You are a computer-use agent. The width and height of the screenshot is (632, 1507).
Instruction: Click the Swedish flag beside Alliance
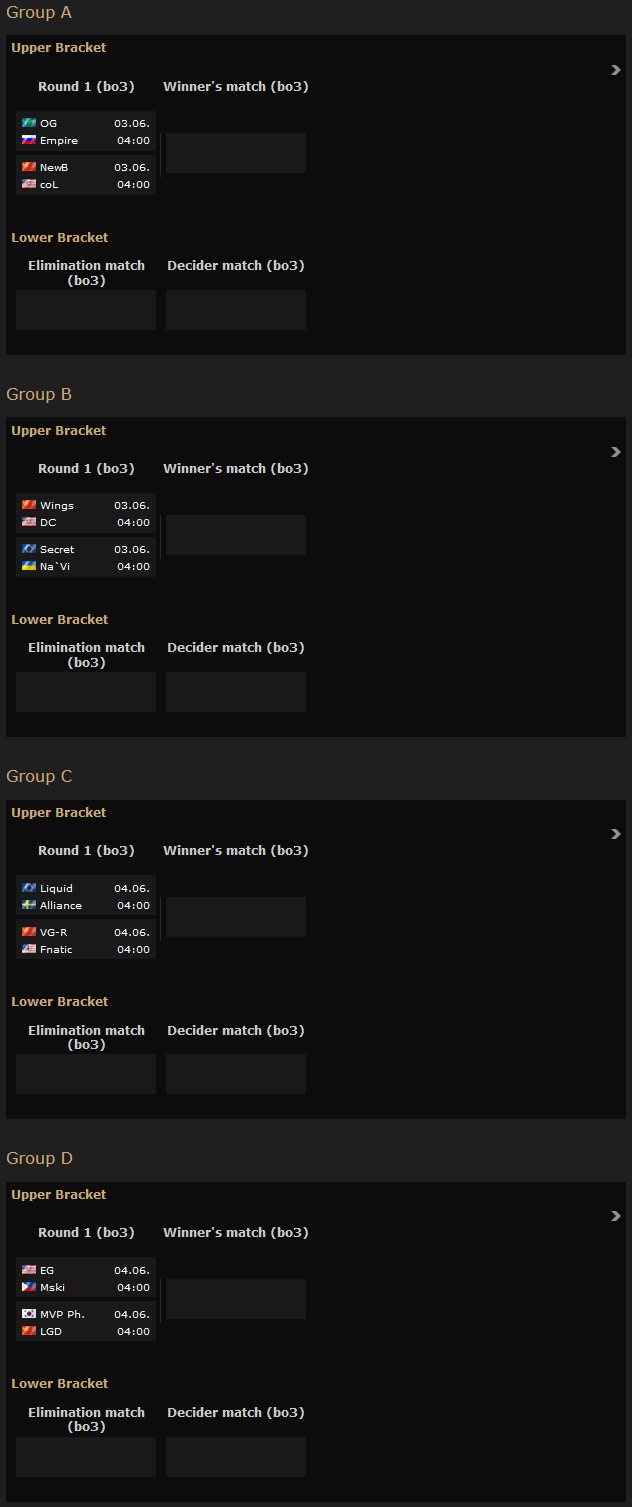click(x=29, y=905)
